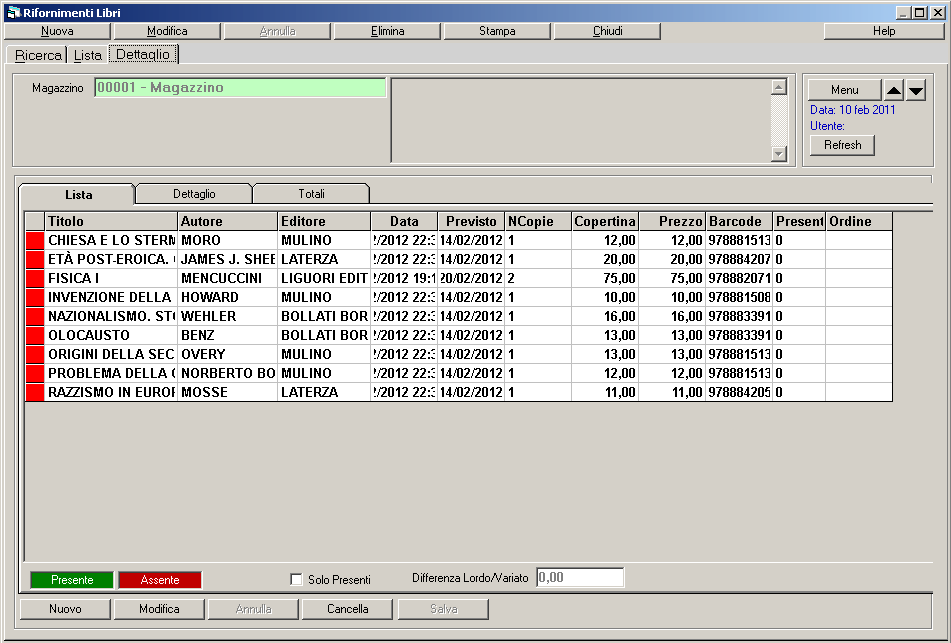
Task: Select the row ORIGINI DELLA SEC
Action: tap(459, 354)
